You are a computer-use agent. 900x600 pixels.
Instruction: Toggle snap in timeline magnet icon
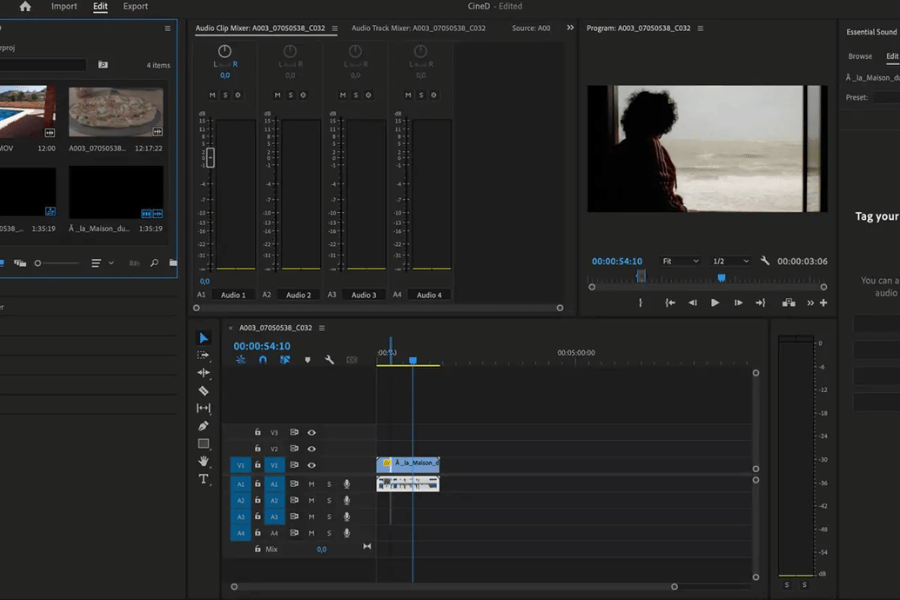(263, 360)
